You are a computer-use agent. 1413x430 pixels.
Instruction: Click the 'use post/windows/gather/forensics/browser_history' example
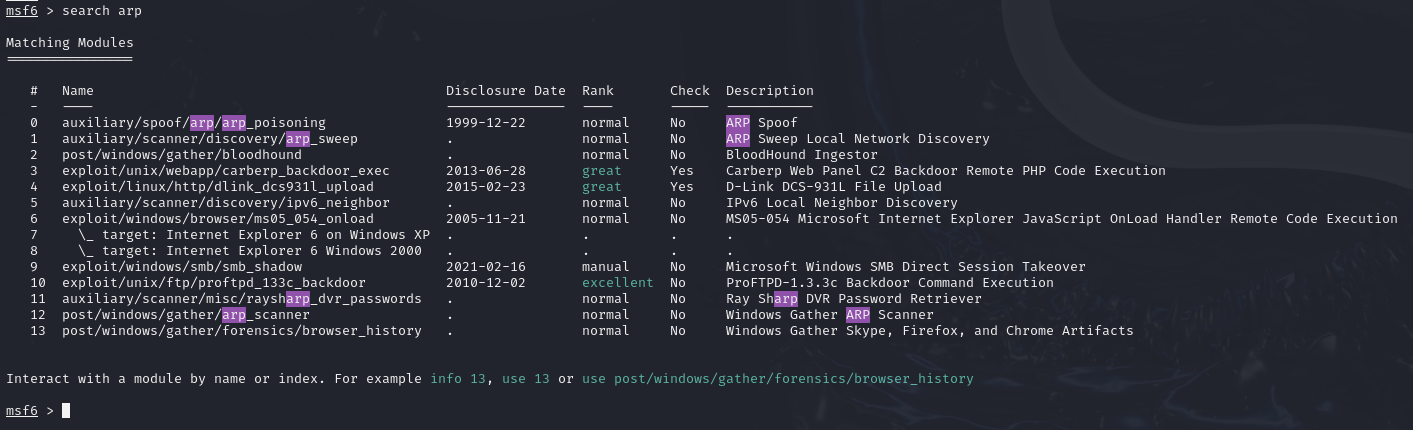777,379
